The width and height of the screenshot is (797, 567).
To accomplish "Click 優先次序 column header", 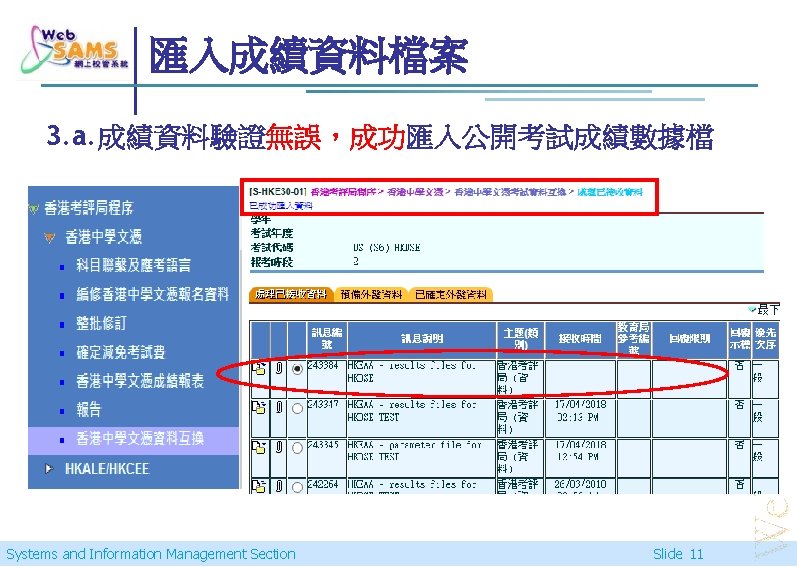I will coord(765,338).
